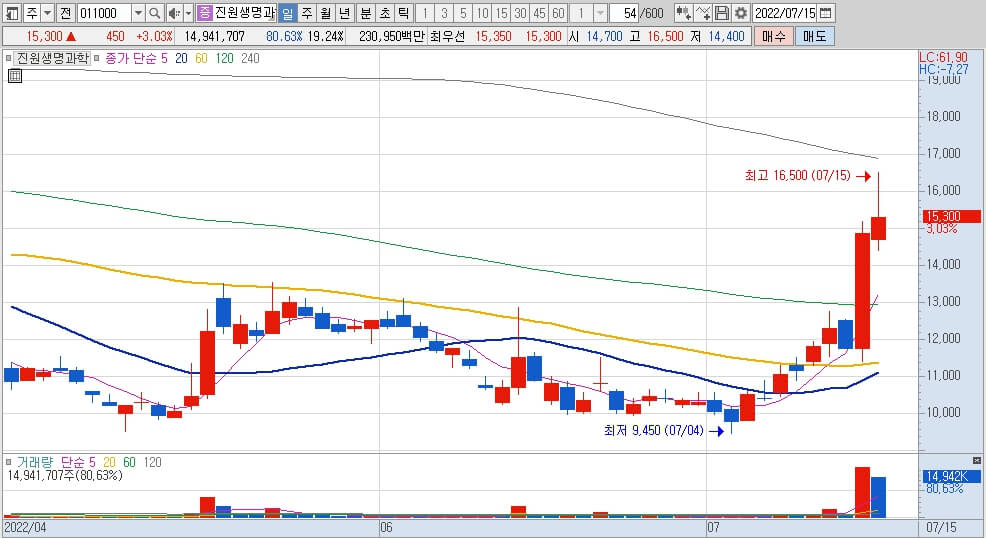
Task: Open the disabled tick count dropdown arrow
Action: point(600,13)
